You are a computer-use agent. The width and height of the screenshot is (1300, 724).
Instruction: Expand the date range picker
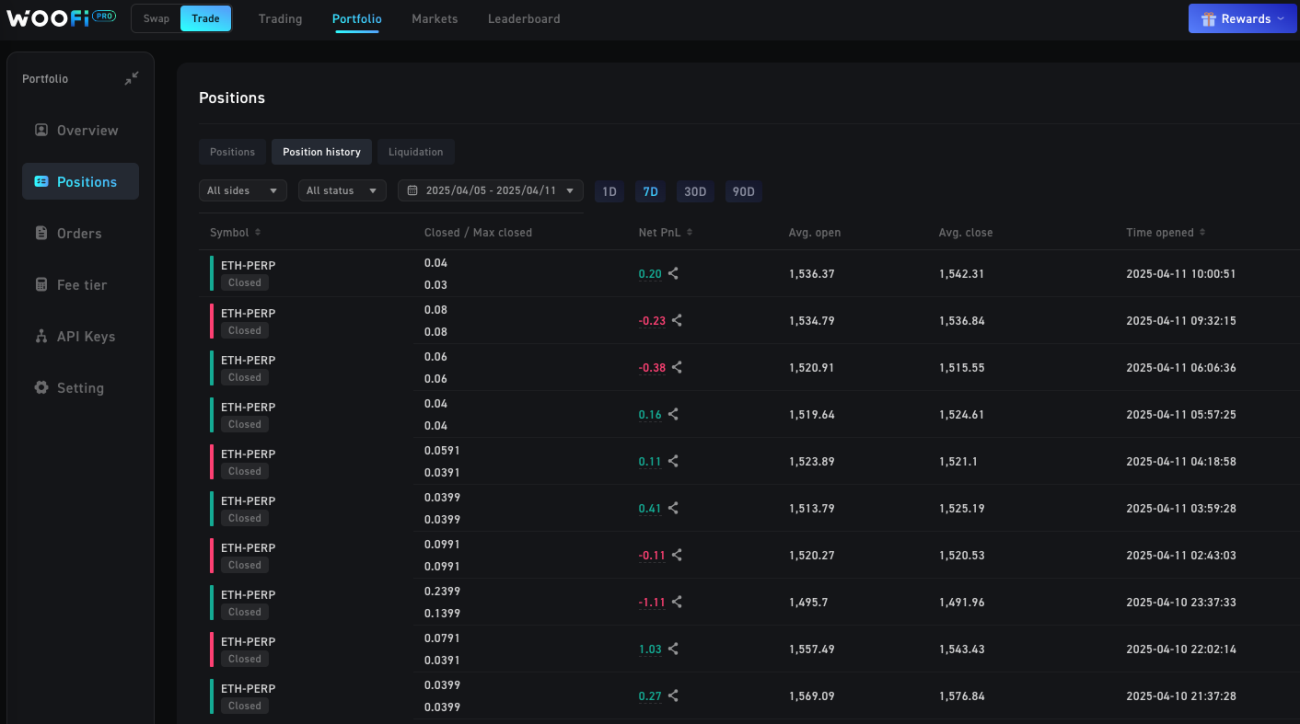(x=491, y=190)
